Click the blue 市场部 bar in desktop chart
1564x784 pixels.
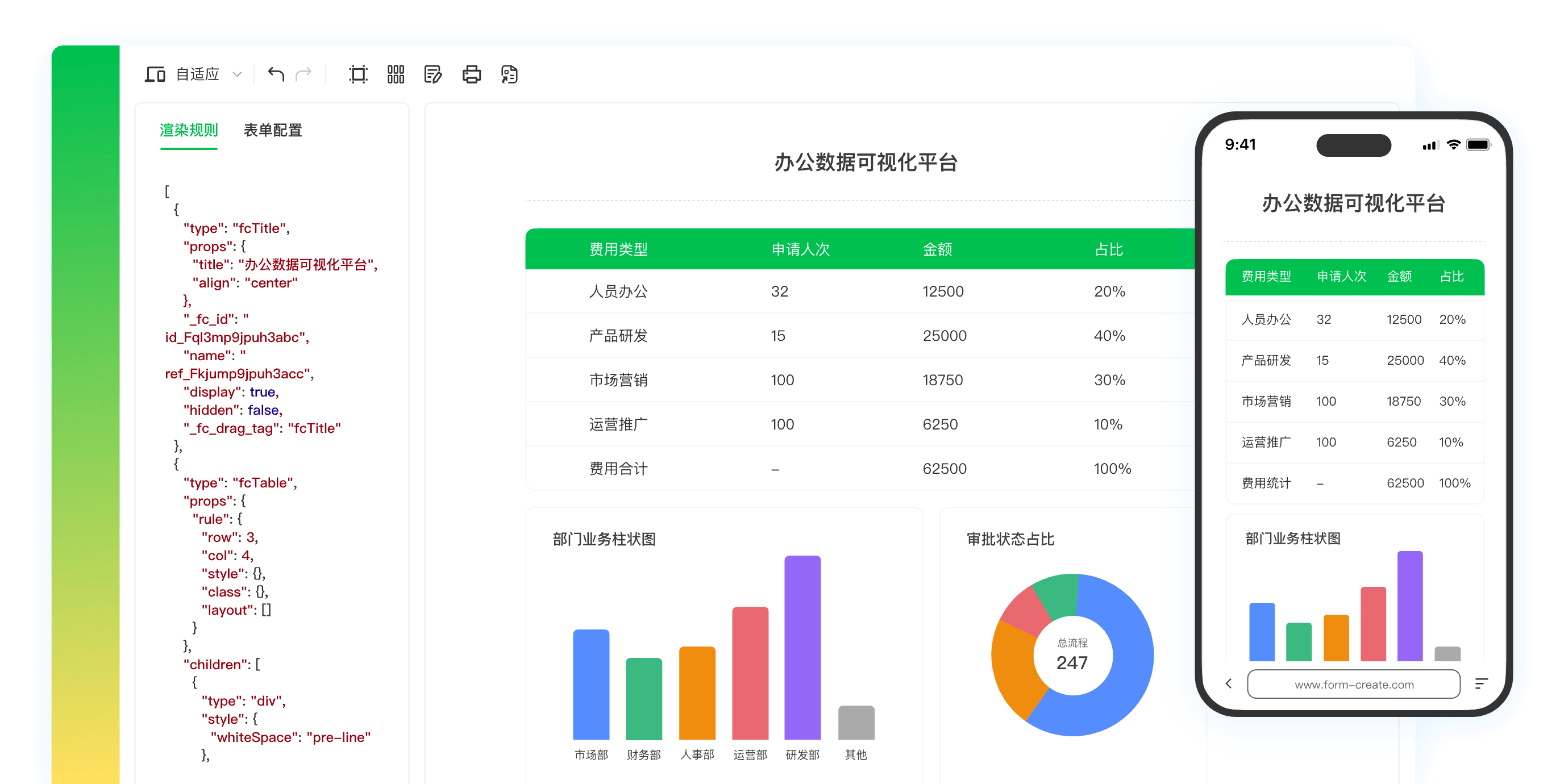pyautogui.click(x=590, y=685)
